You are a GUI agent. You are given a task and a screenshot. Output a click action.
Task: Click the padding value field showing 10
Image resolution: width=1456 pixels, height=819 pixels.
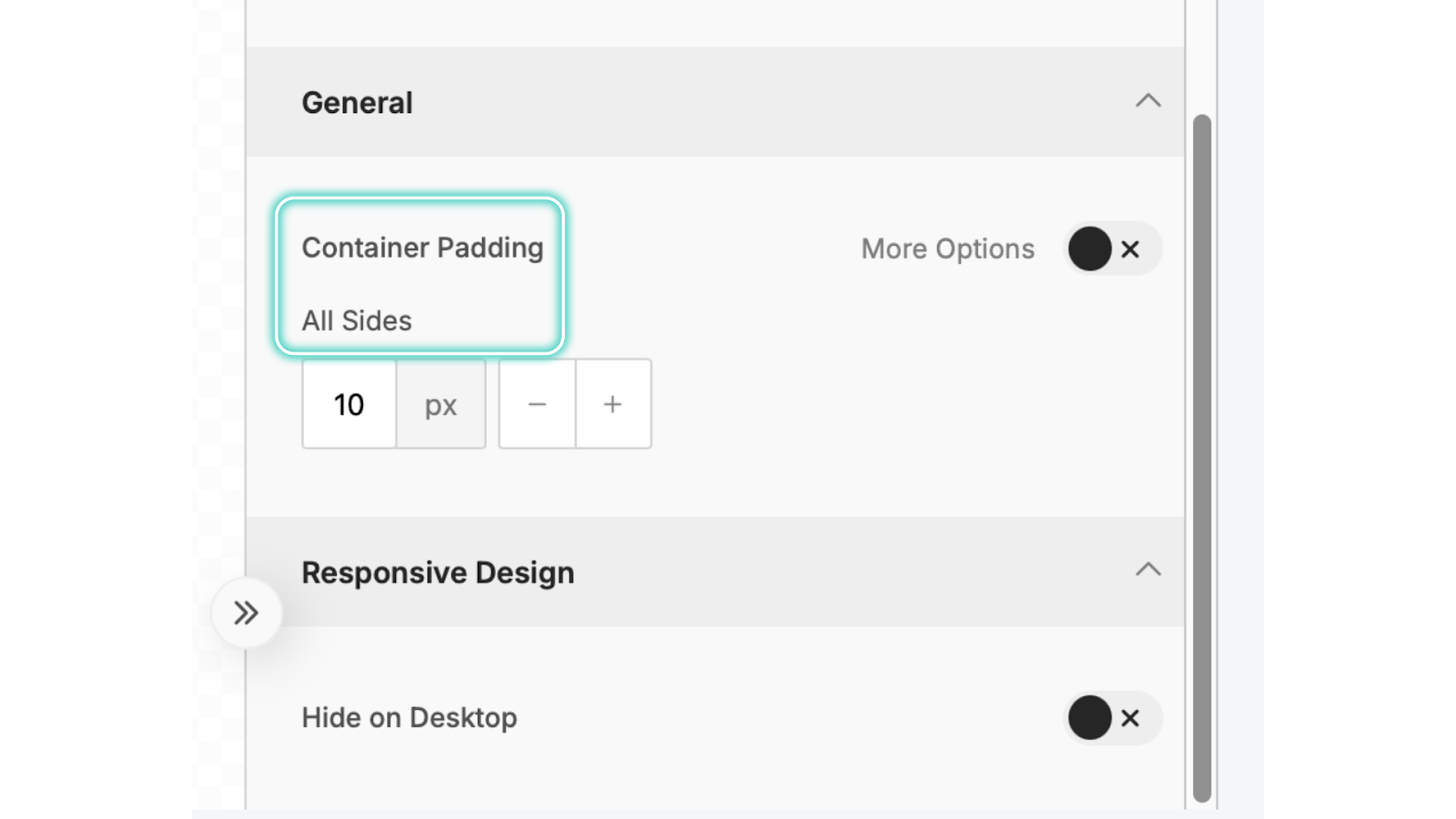[349, 404]
